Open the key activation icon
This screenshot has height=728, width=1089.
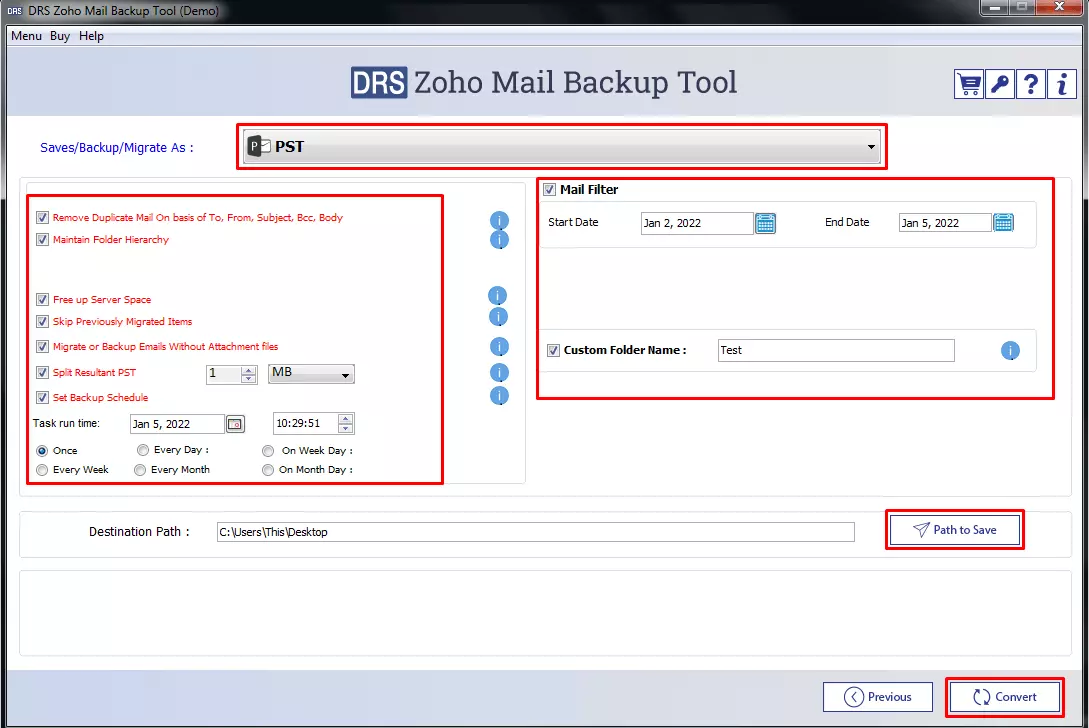pyautogui.click(x=999, y=85)
